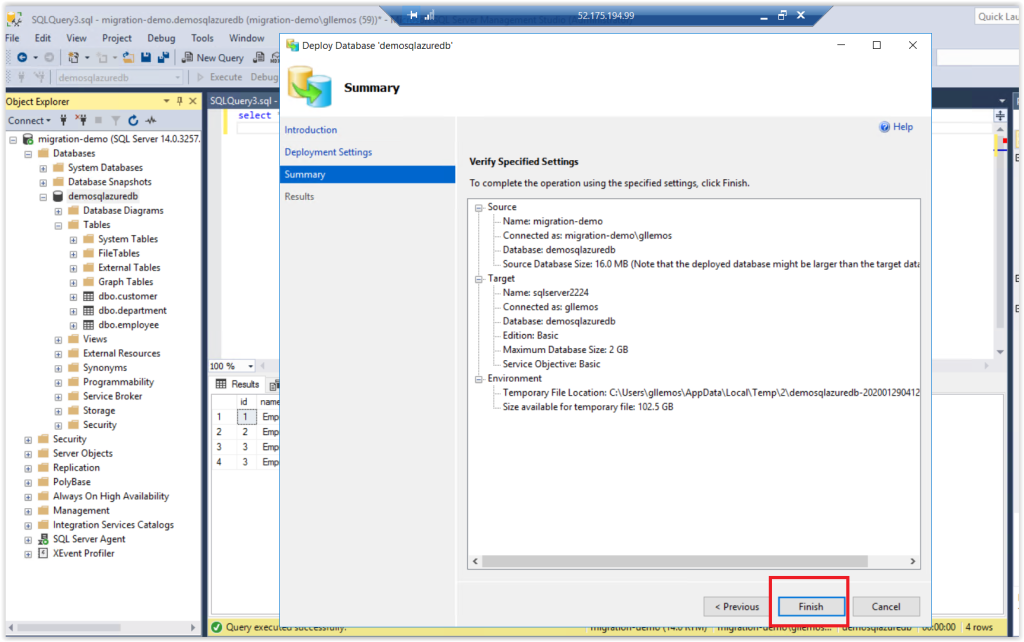
Task: Click the Previous button
Action: click(x=737, y=606)
